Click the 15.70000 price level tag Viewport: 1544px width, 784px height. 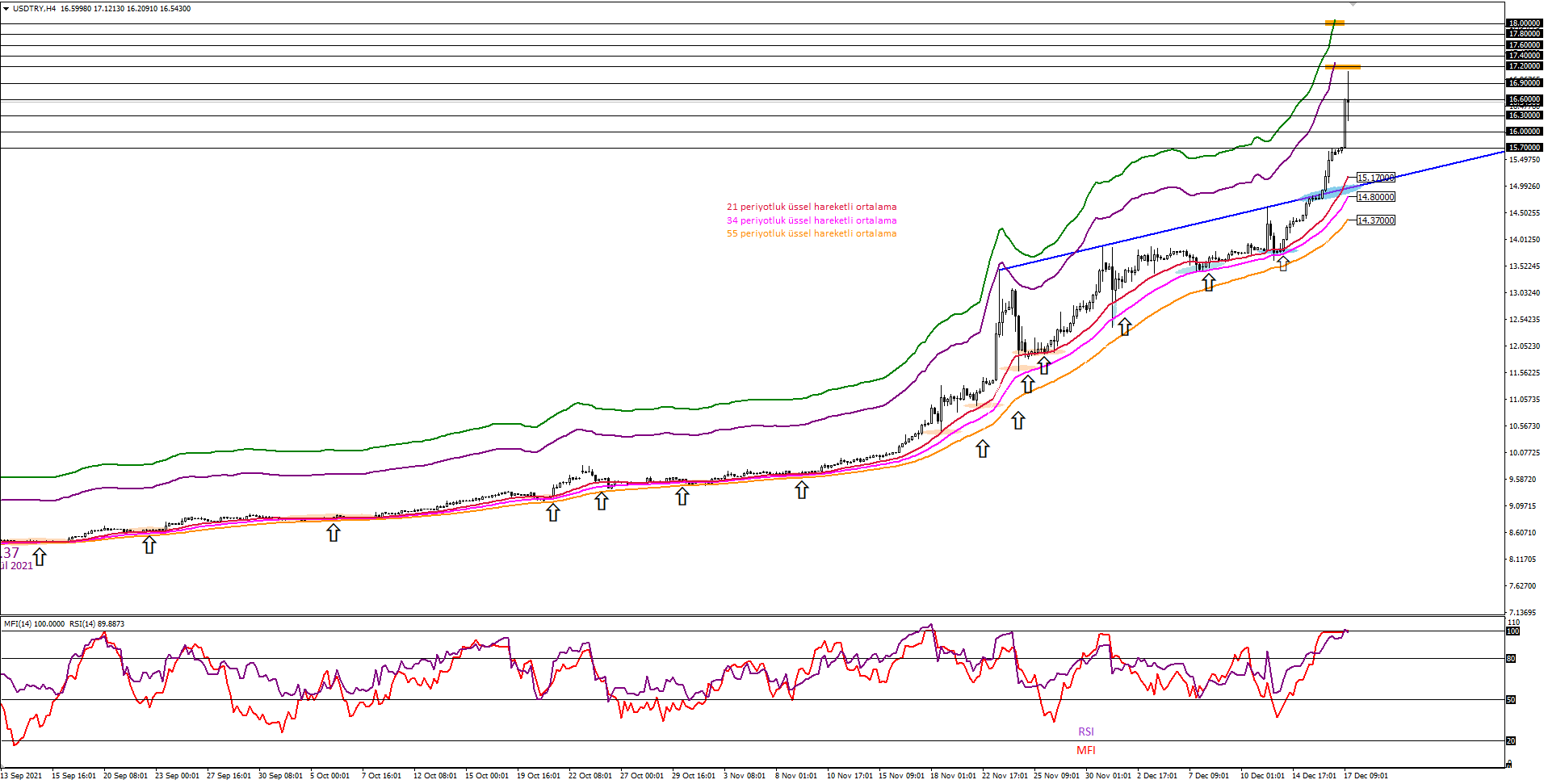[x=1524, y=148]
